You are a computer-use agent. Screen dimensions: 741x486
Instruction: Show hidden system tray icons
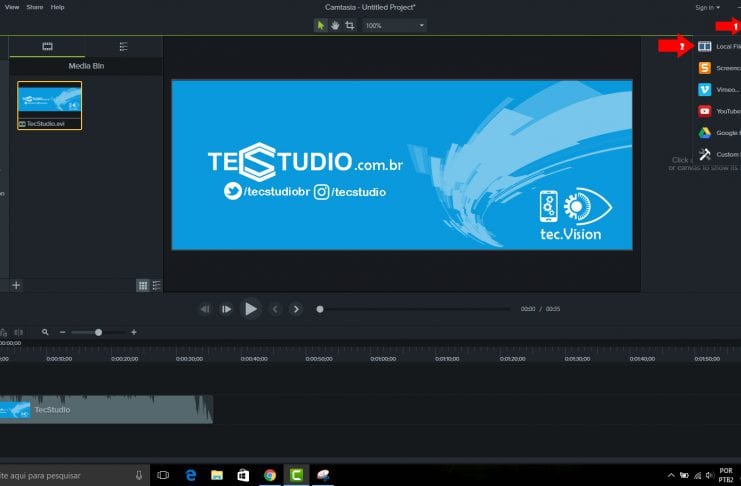(x=671, y=476)
